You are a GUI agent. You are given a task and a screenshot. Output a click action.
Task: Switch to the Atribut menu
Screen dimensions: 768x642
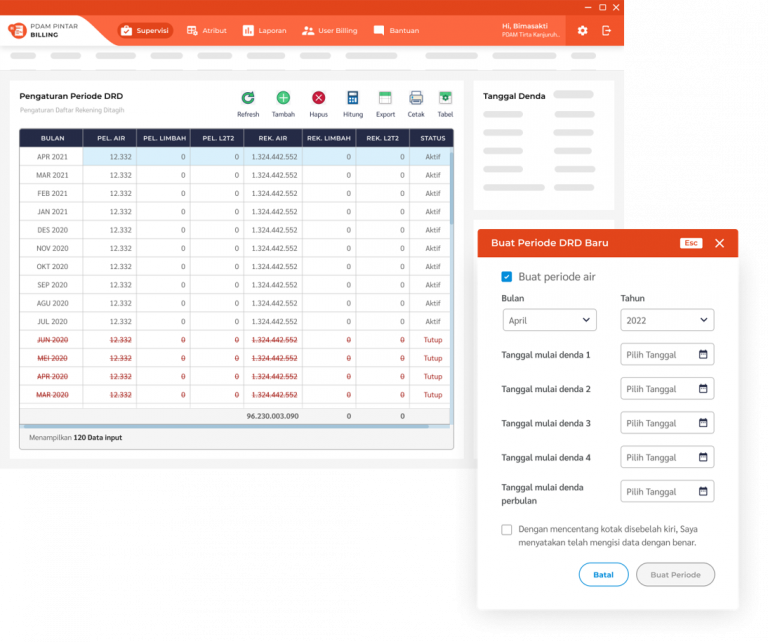click(x=206, y=31)
